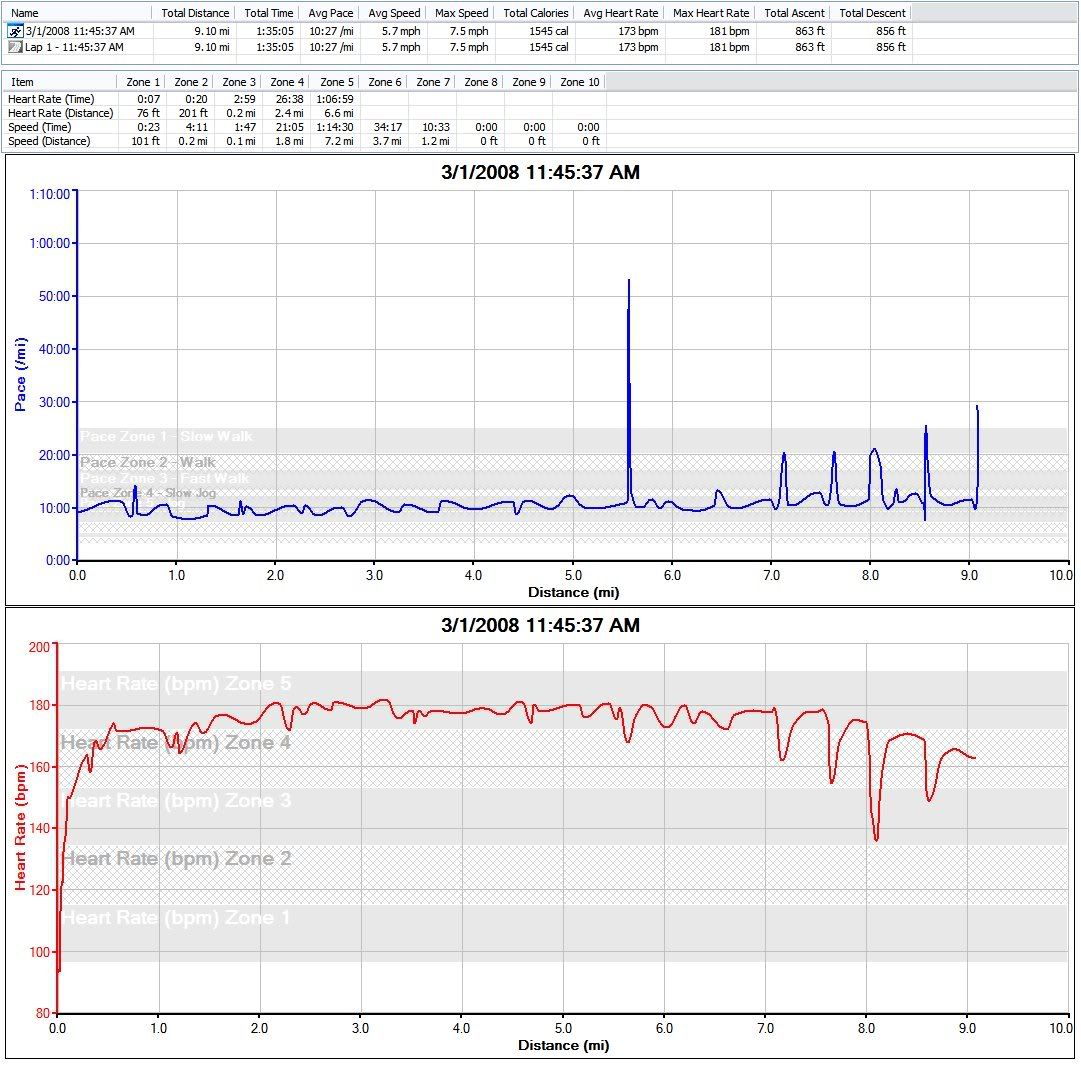Click the Heart Rate (bpm) Zone 5 band label
1081x1080 pixels.
tap(176, 684)
